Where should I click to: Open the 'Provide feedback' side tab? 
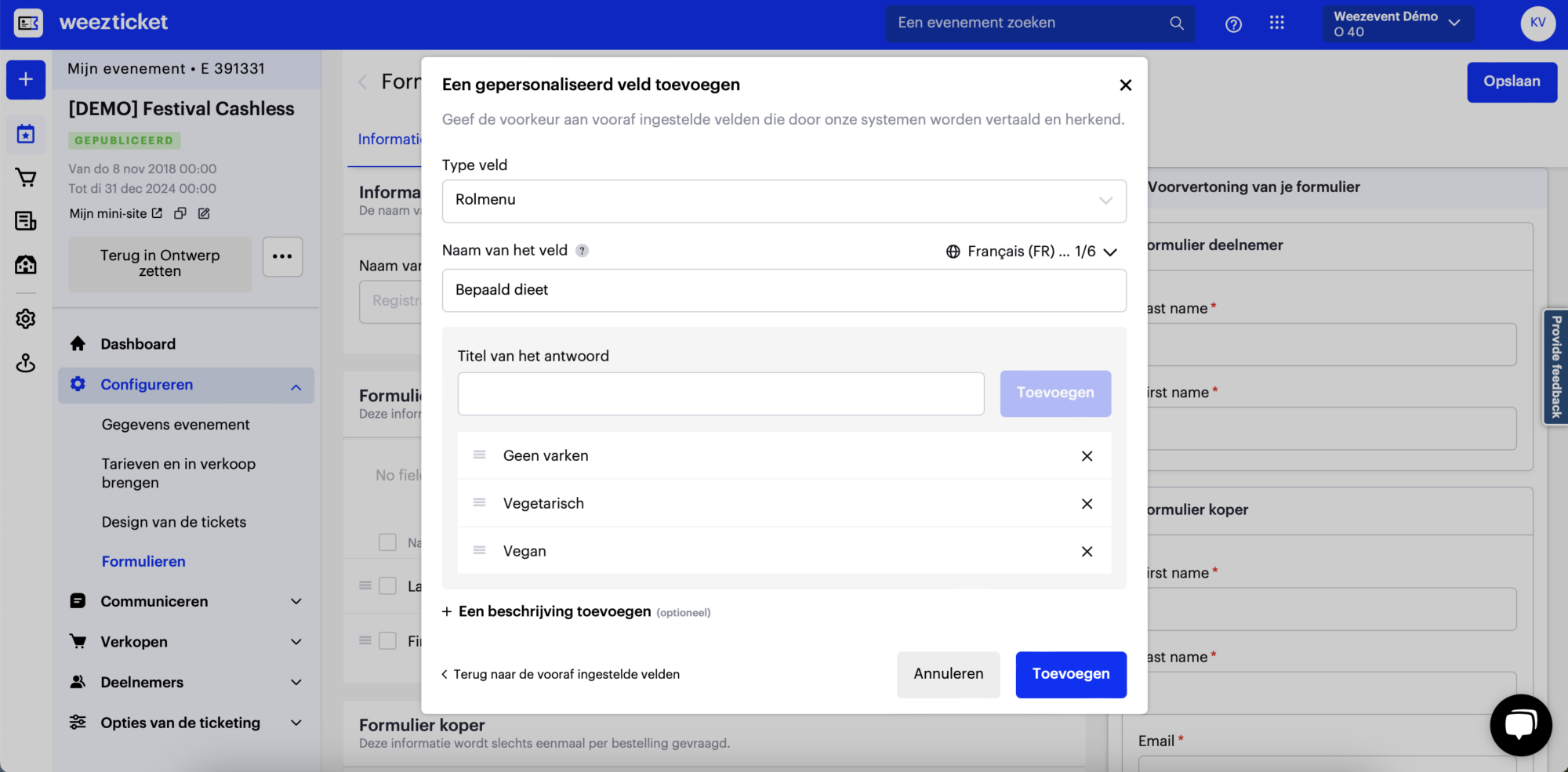[x=1556, y=367]
